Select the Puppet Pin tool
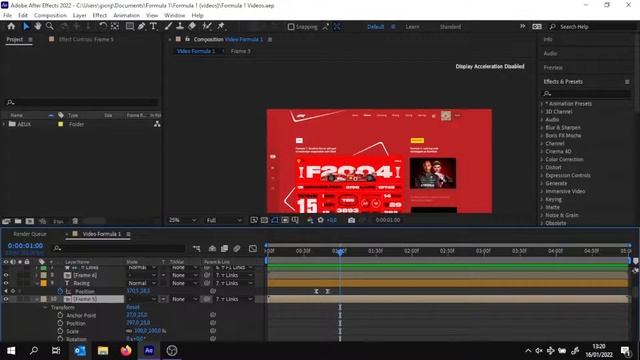 coord(221,26)
